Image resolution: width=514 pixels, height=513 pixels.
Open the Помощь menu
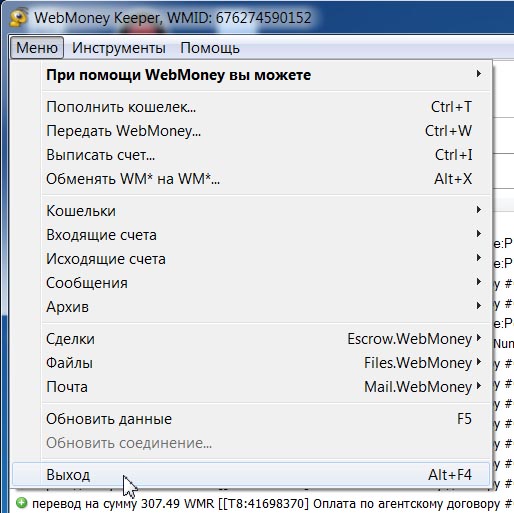[x=210, y=48]
